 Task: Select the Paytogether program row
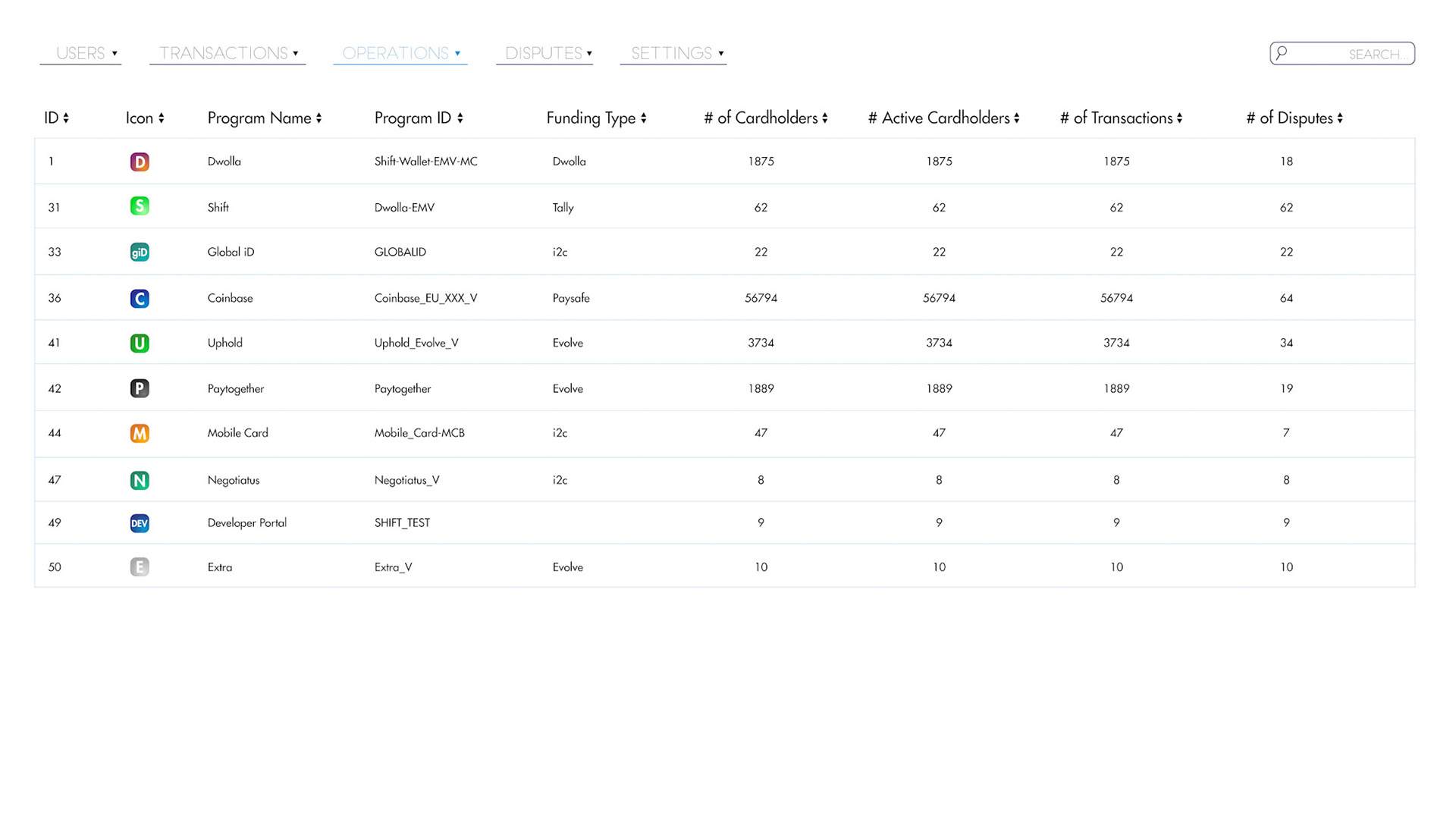pos(236,388)
